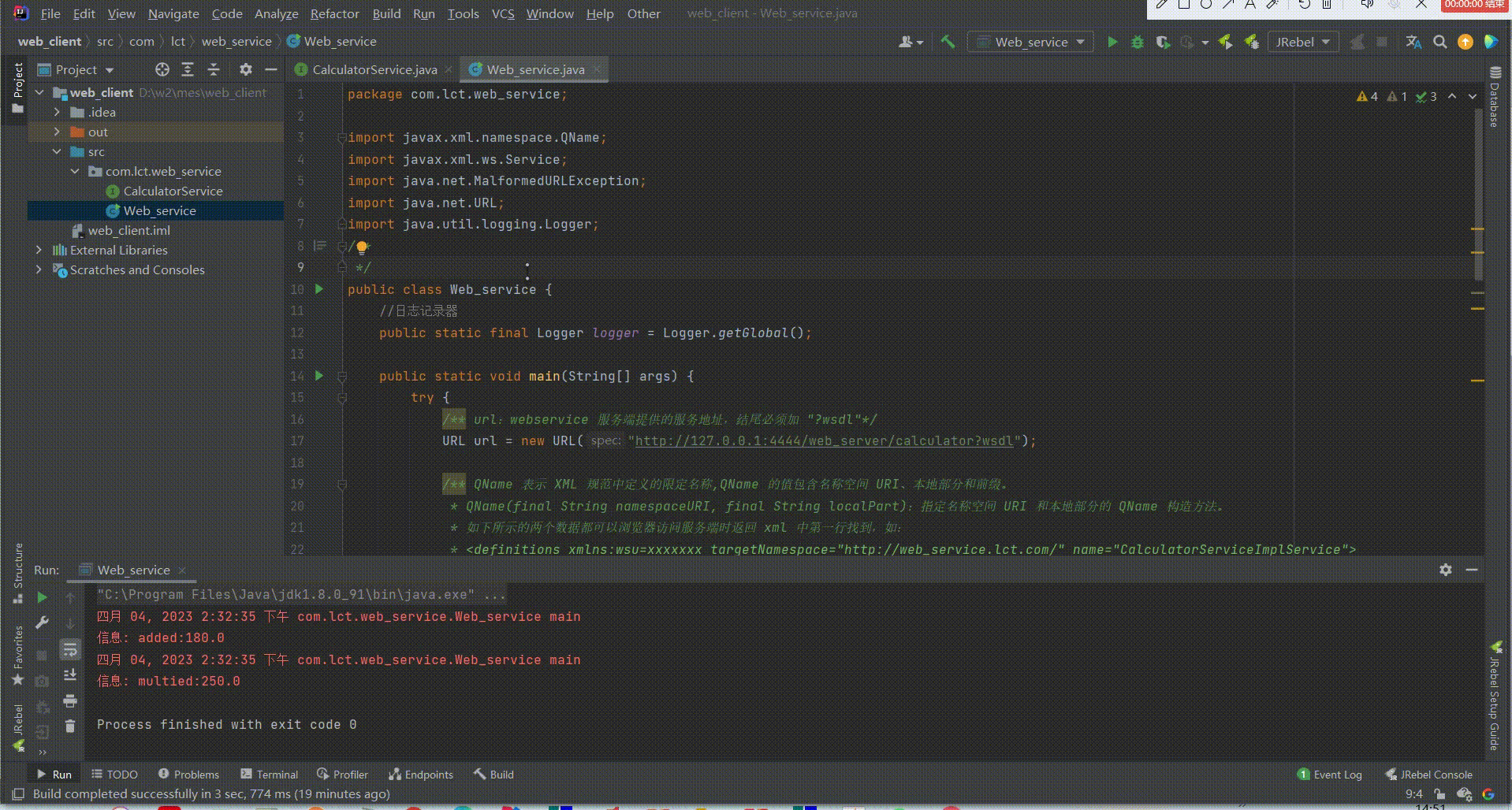Image resolution: width=1512 pixels, height=810 pixels.
Task: Open Search Everywhere magnifier
Action: tap(1440, 42)
